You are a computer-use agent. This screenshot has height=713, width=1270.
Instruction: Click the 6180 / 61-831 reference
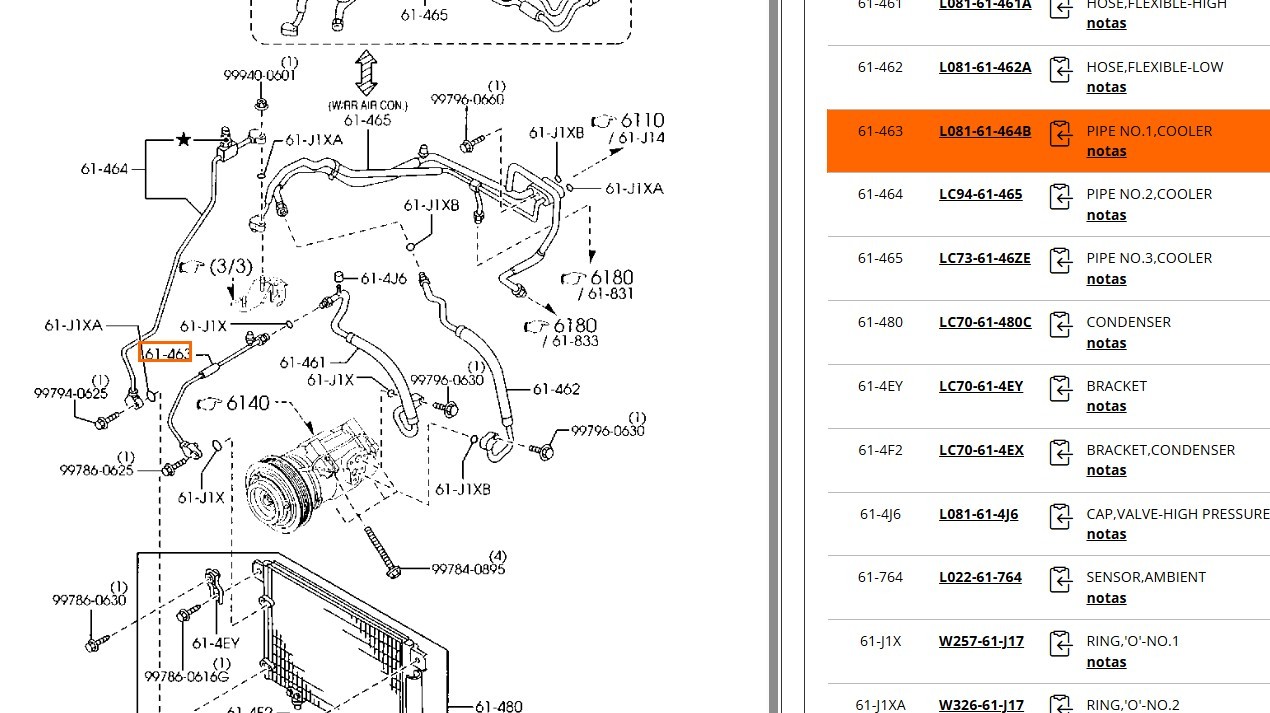(x=598, y=285)
